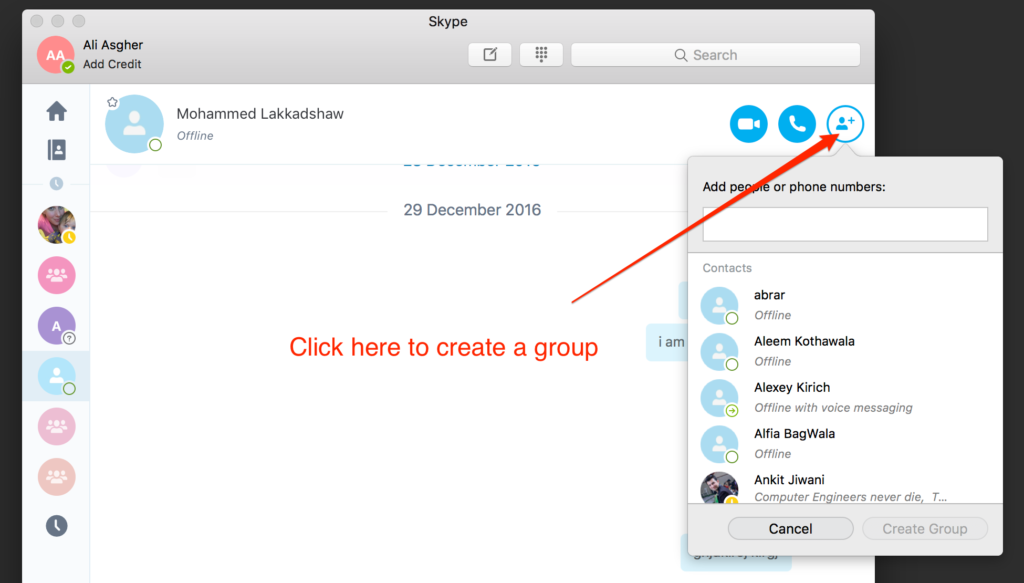Click the Create Group button

click(x=925, y=529)
